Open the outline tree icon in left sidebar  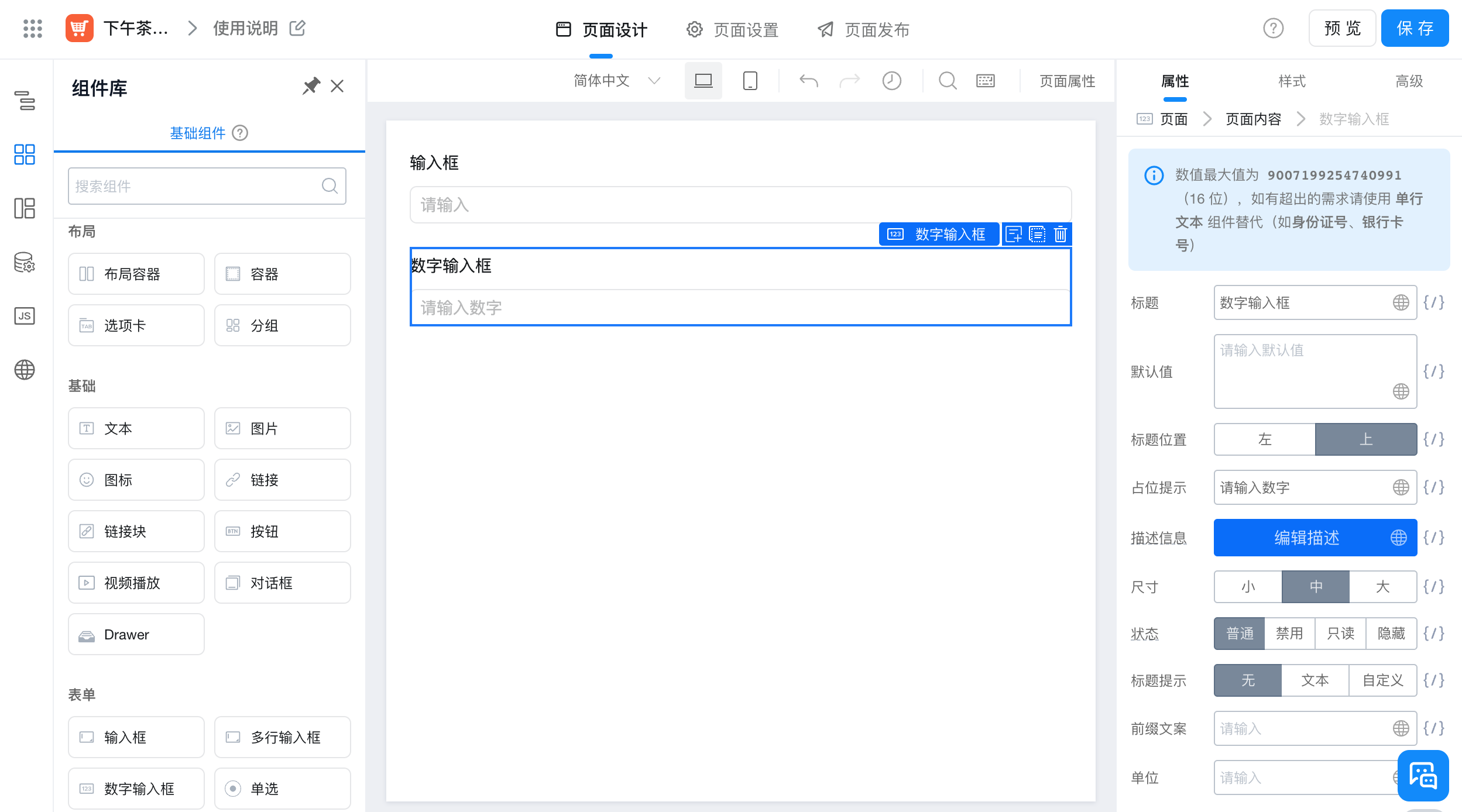point(25,101)
